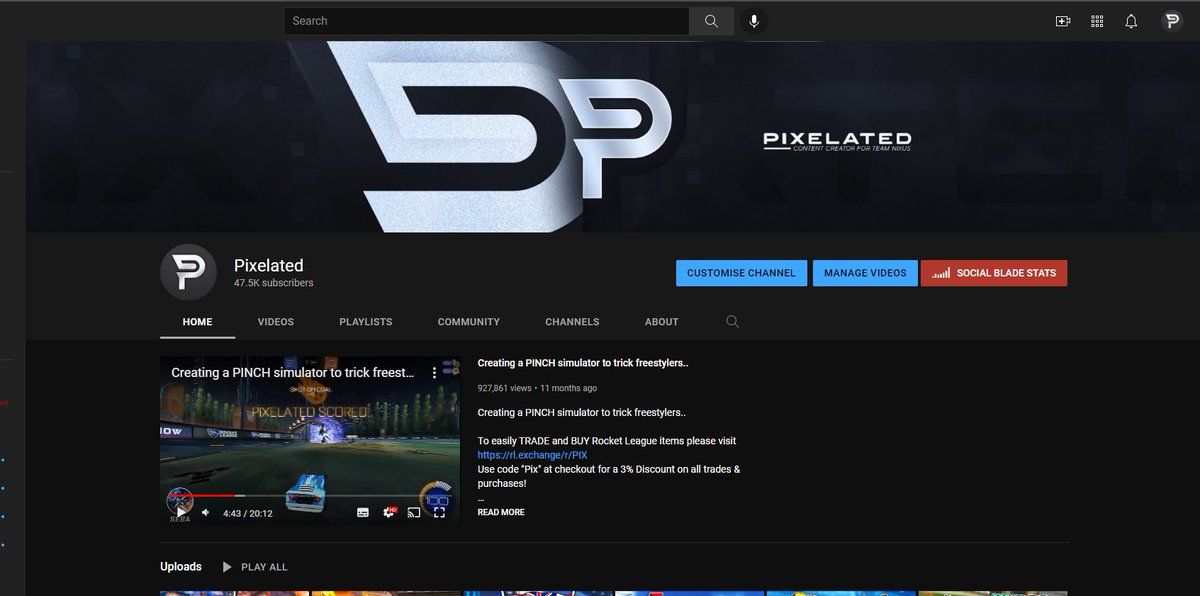Play the video with the play button
The height and width of the screenshot is (596, 1200).
click(x=180, y=511)
